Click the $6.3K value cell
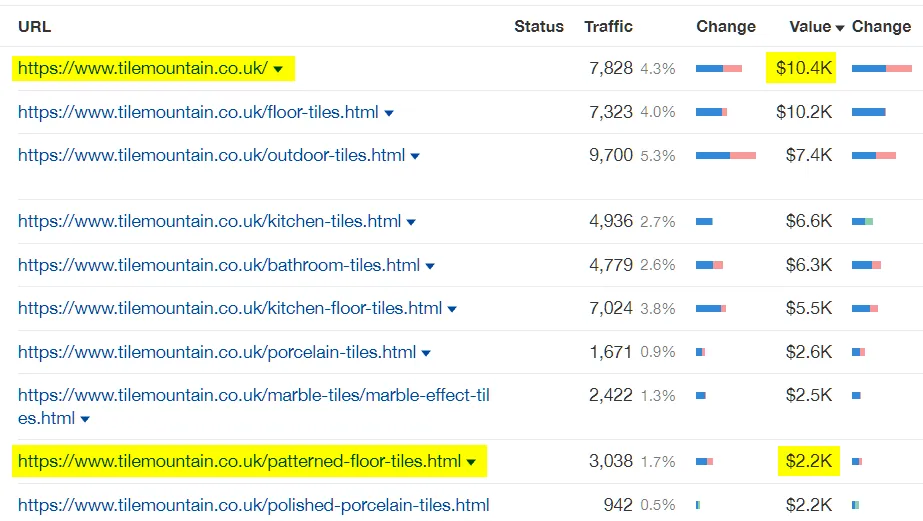This screenshot has width=923, height=521. coord(809,265)
